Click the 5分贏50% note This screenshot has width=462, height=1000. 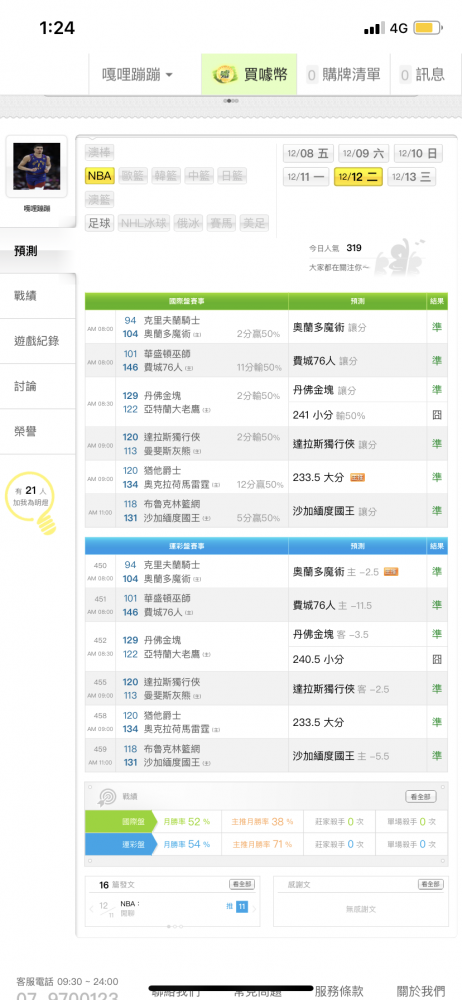pos(258,518)
